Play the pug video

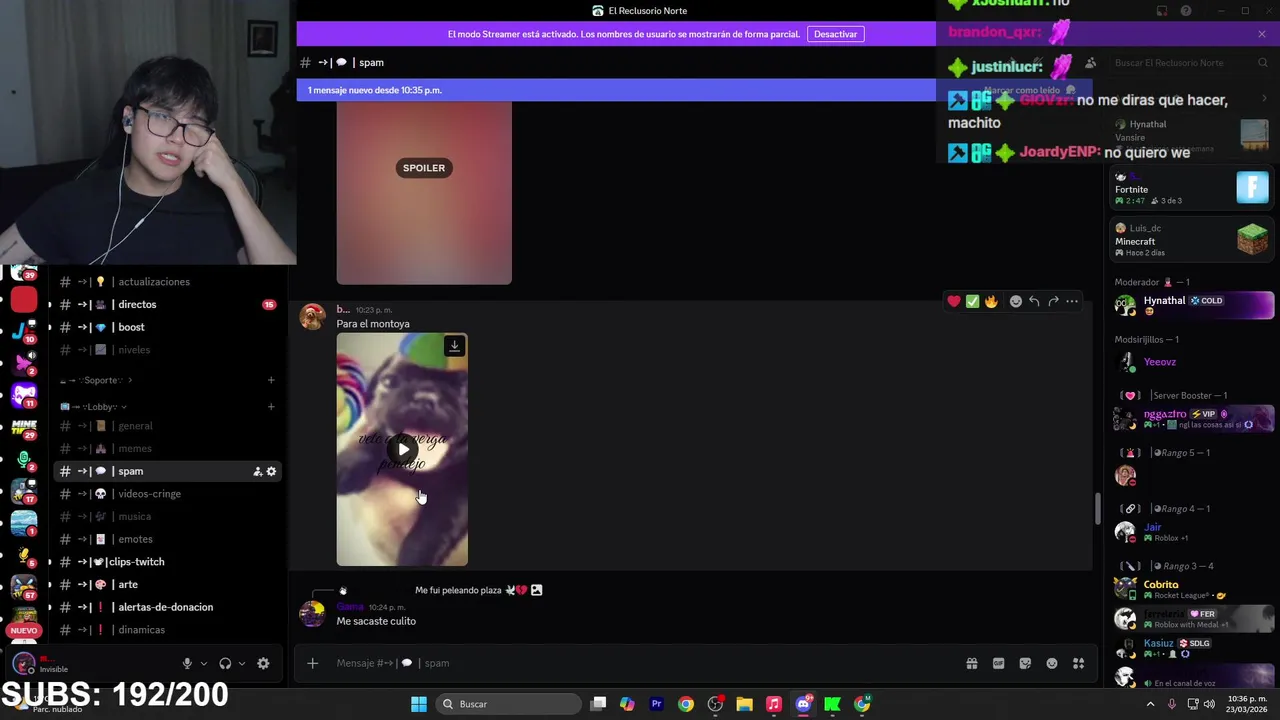[x=402, y=449]
